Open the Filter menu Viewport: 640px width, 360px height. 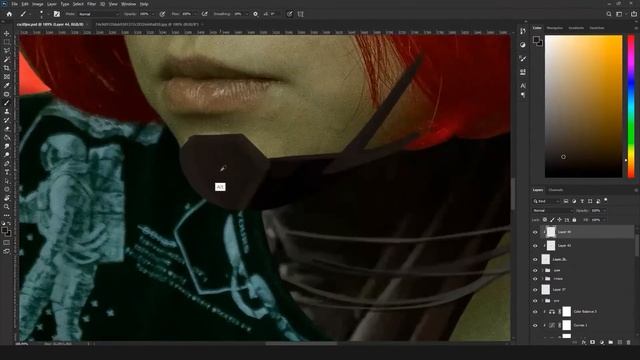coord(91,4)
